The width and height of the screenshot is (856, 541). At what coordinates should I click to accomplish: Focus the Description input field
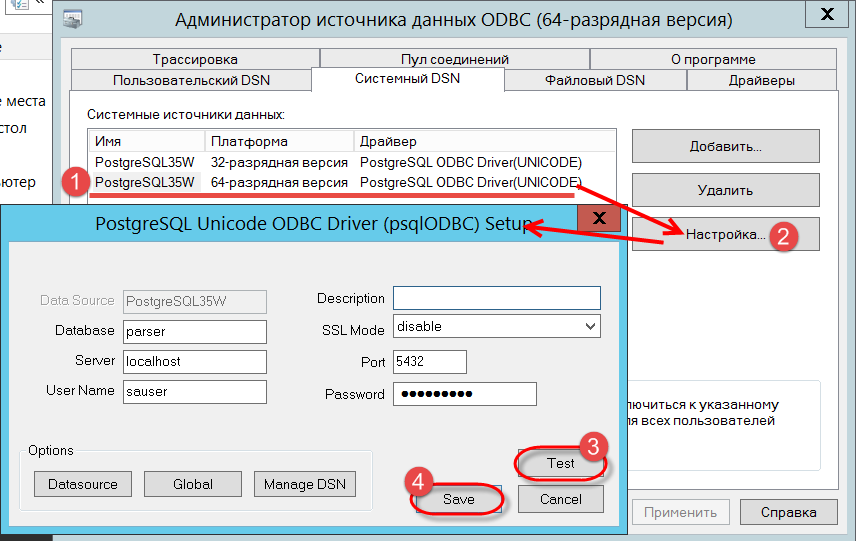click(496, 298)
